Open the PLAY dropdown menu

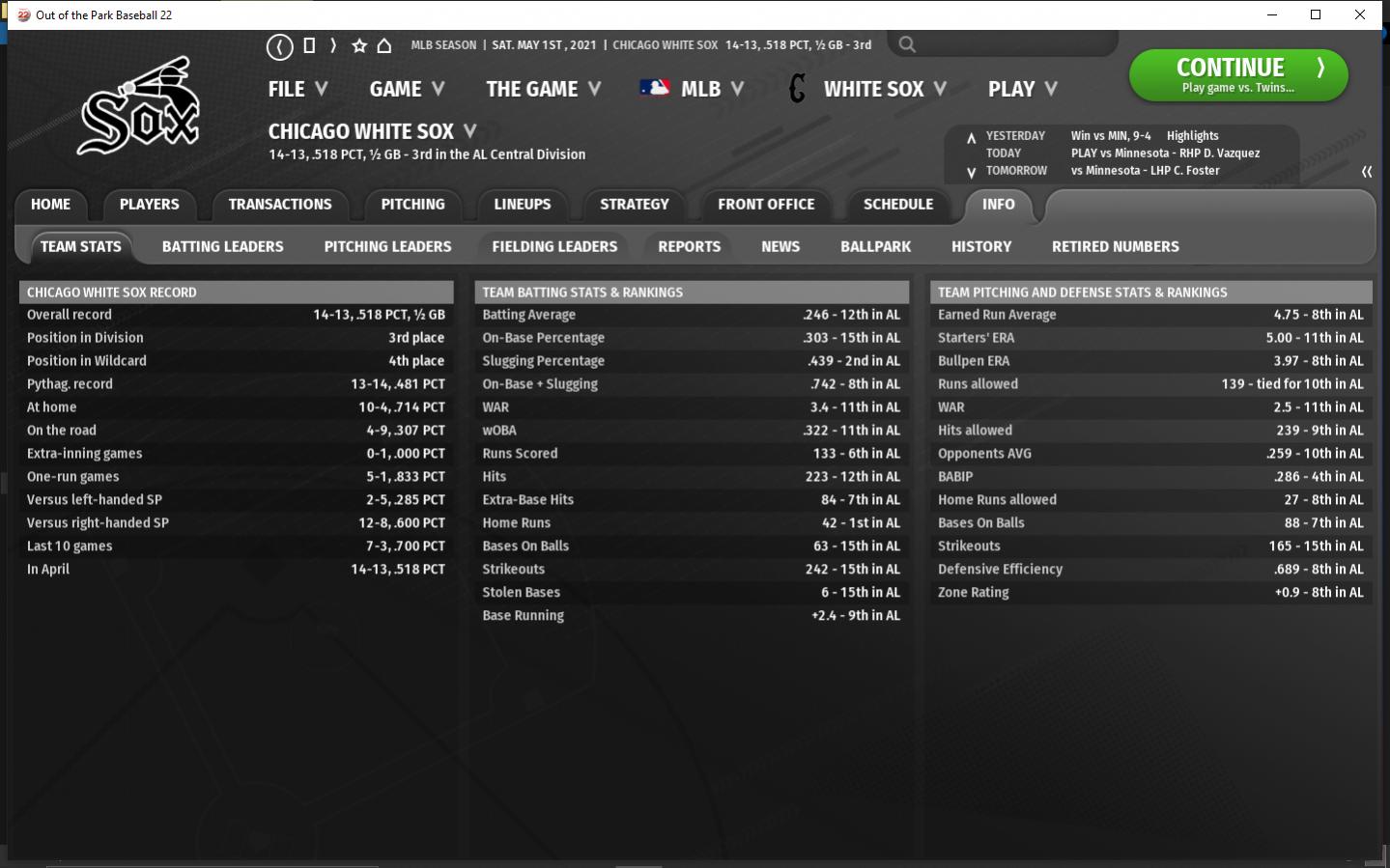click(x=1022, y=89)
